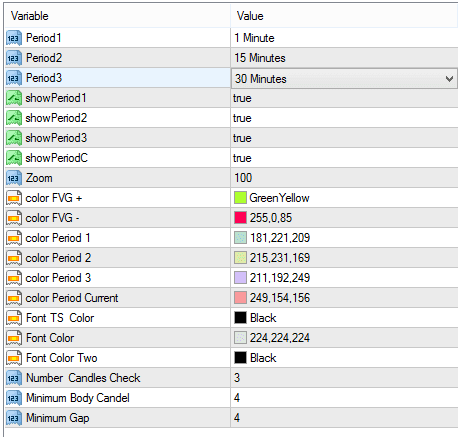Click the boolean icon beside showPeriod3
The height and width of the screenshot is (437, 458).
click(14, 138)
